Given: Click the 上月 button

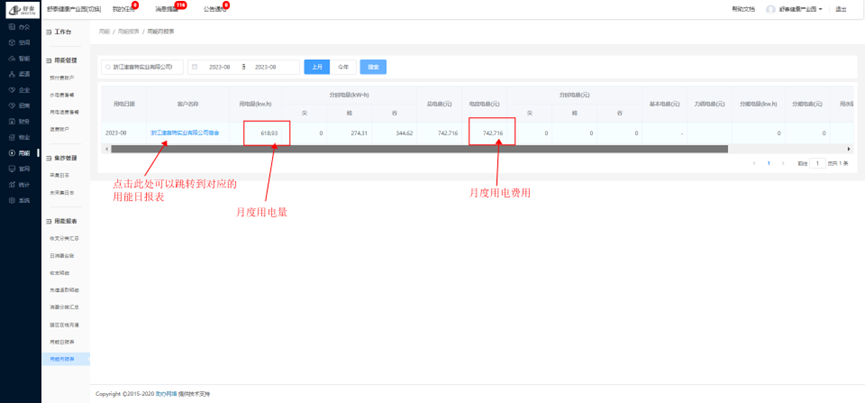Looking at the screenshot, I should 317,67.
